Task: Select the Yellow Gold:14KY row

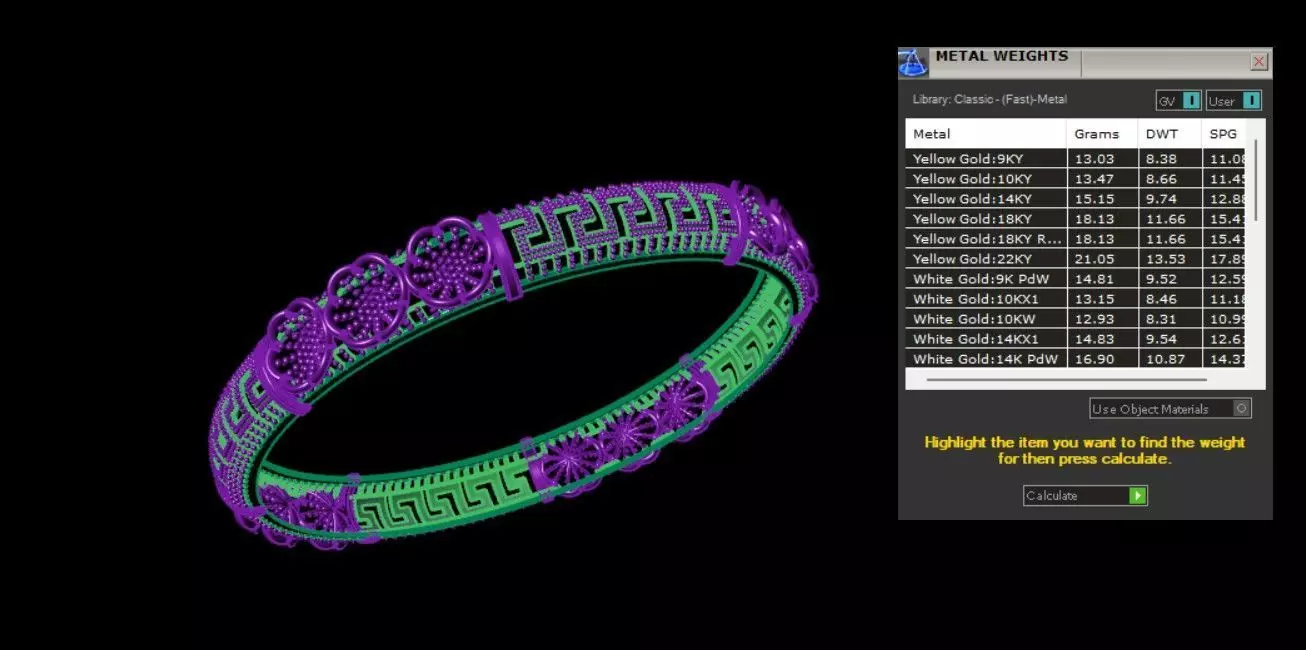Action: click(1075, 199)
